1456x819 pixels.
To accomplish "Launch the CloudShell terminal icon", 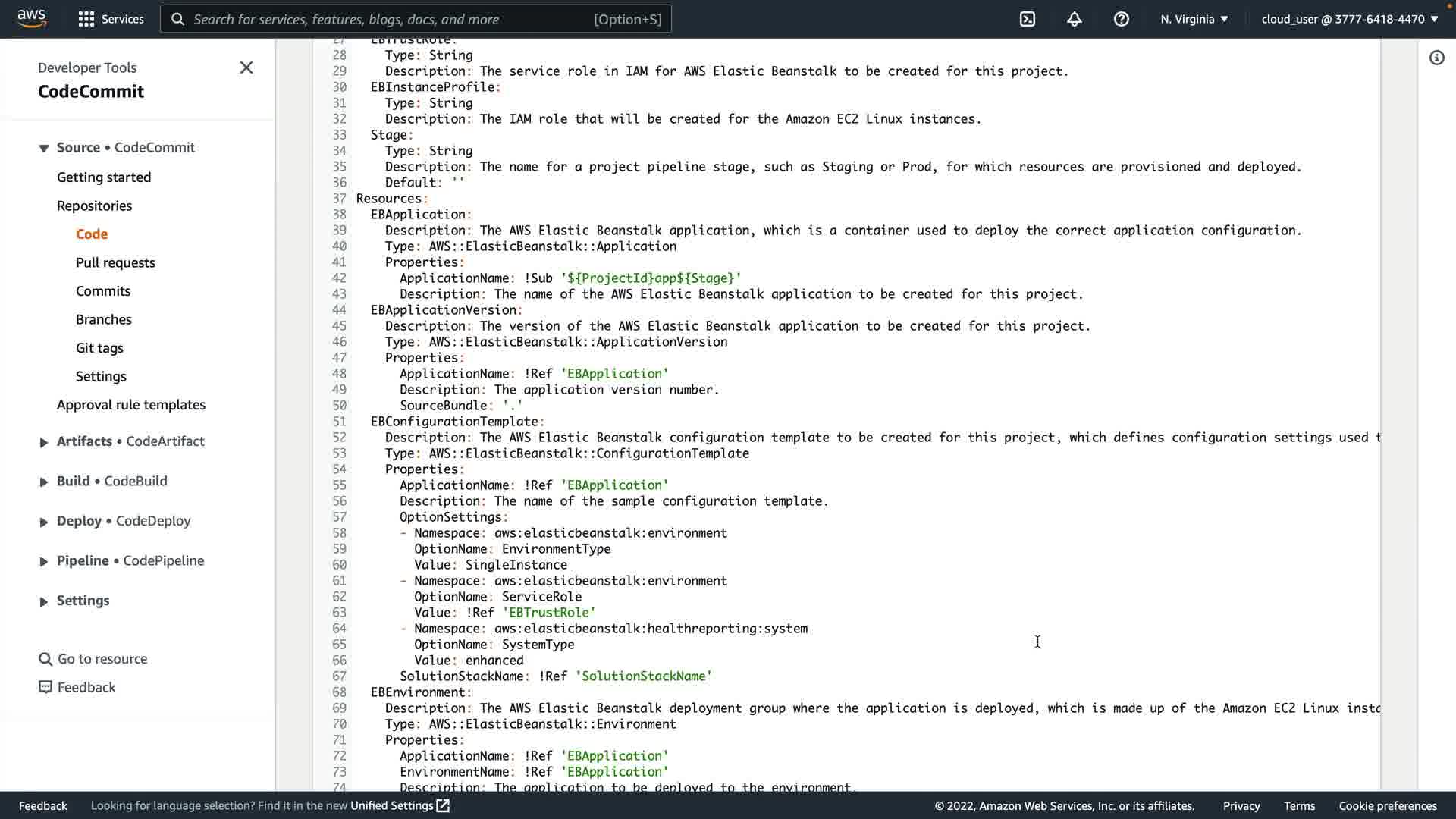I will coord(1028,19).
